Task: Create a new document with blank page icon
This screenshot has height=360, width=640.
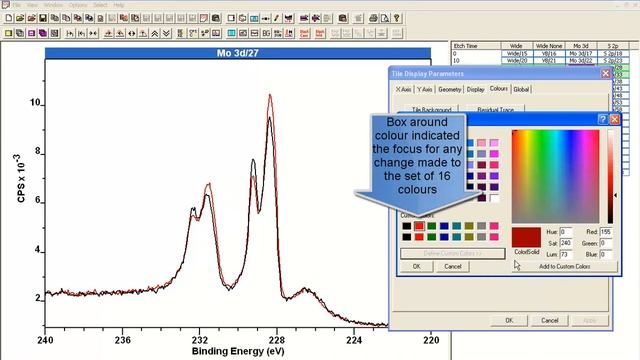Action: [x=9, y=18]
